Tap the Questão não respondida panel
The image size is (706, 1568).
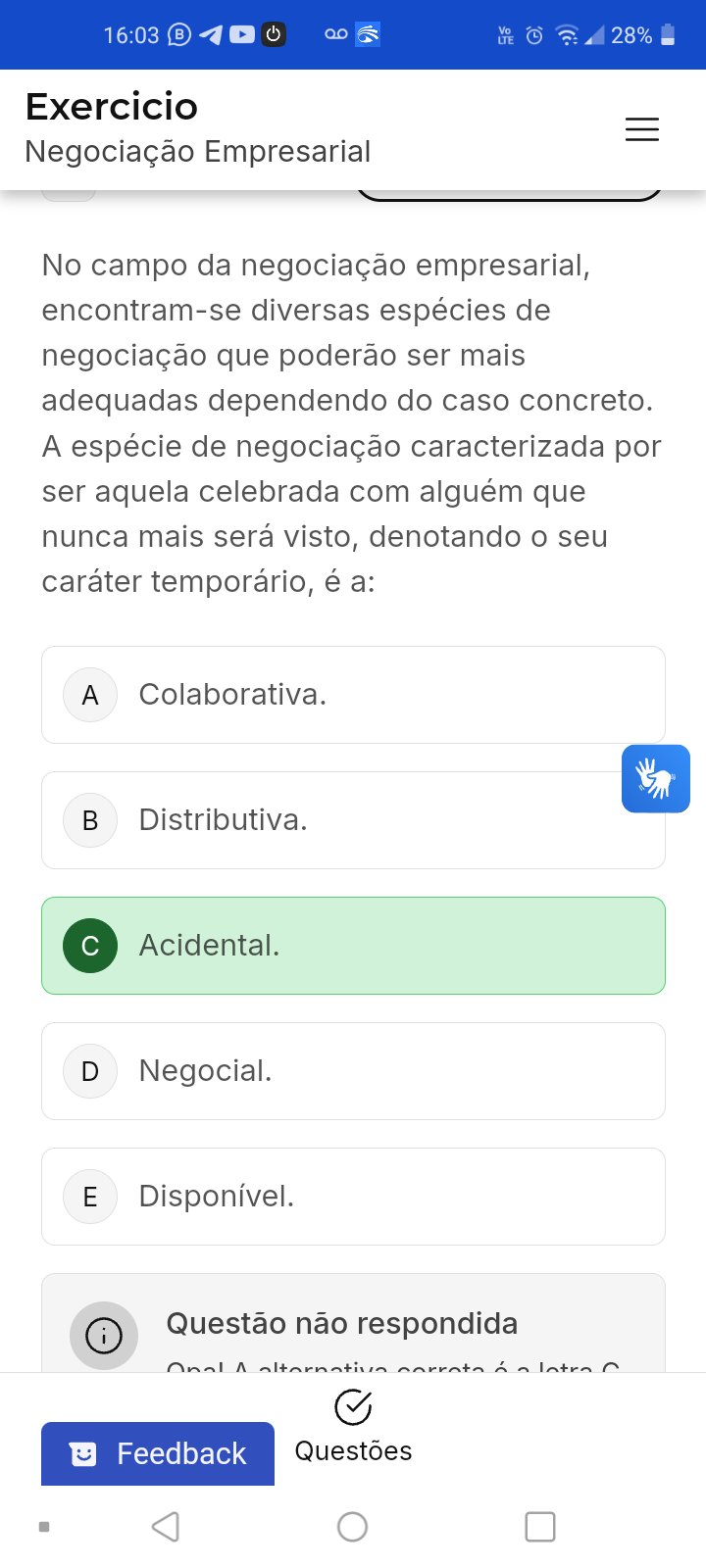coord(353,1323)
